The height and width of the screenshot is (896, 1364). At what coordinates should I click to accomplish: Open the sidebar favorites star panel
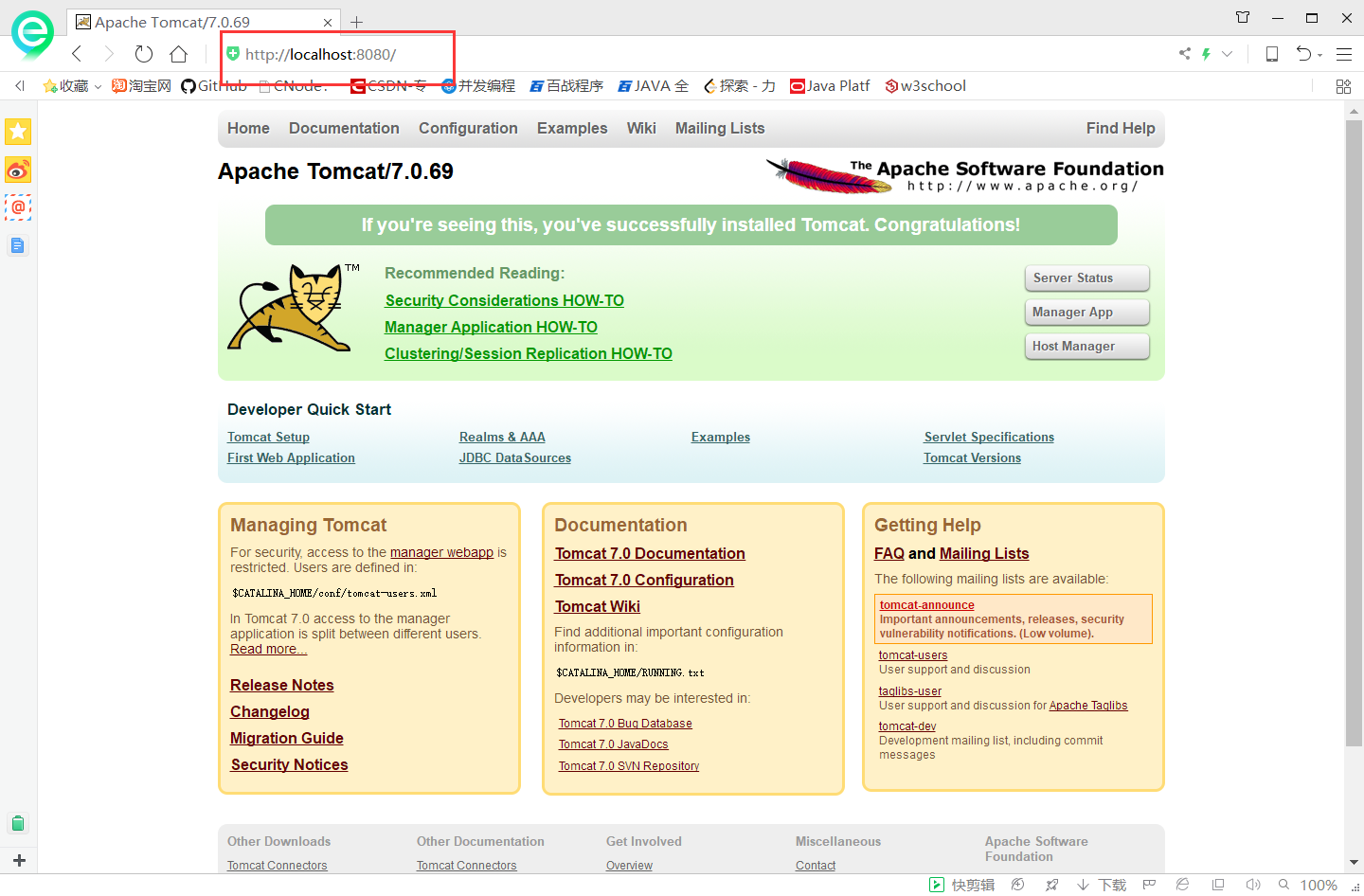tap(18, 132)
